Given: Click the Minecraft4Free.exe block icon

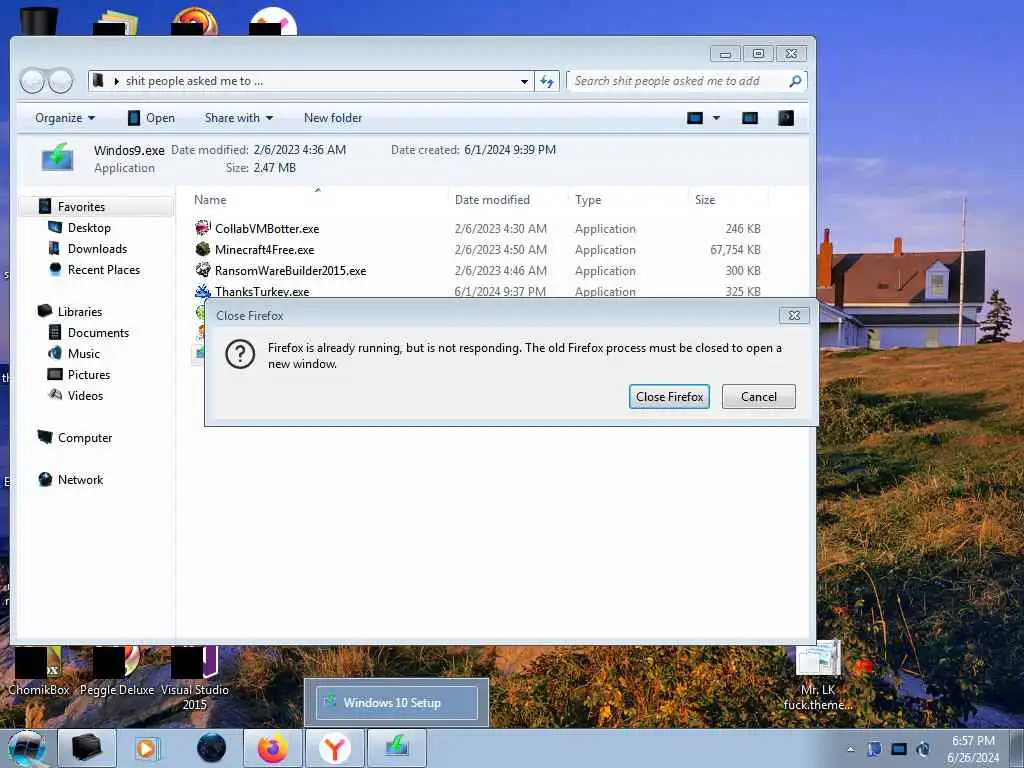Looking at the screenshot, I should pos(203,249).
